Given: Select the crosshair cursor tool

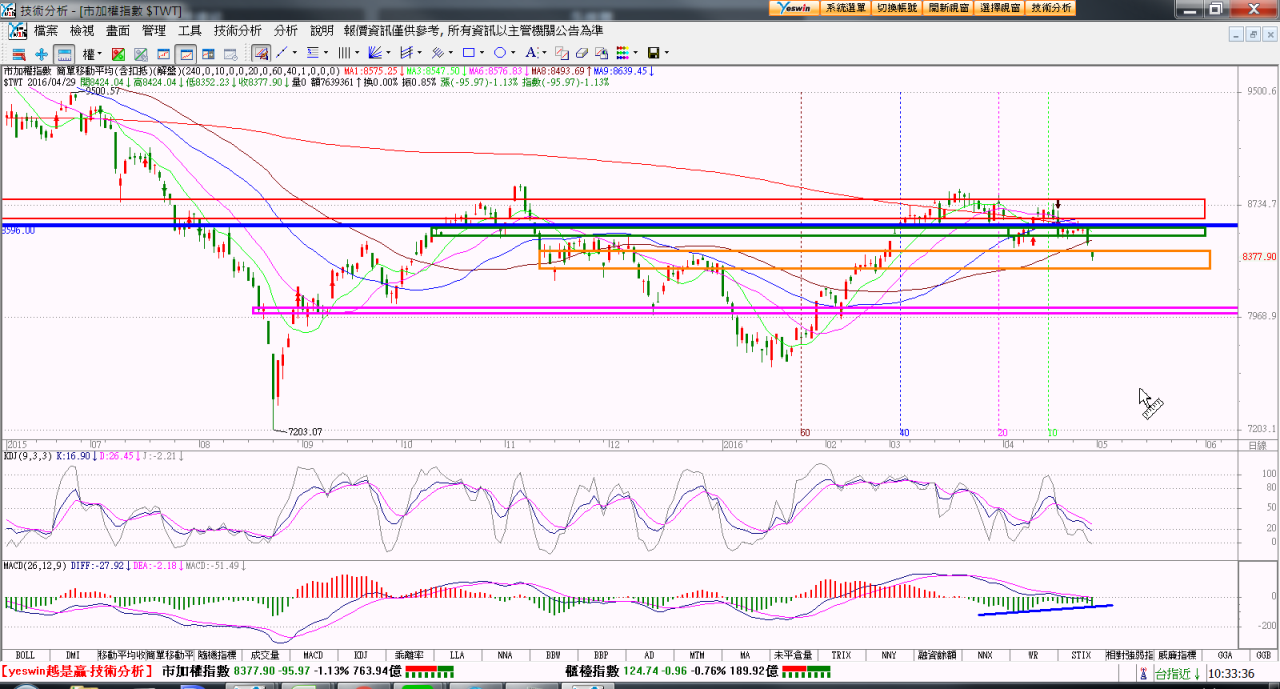Looking at the screenshot, I should coord(41,53).
